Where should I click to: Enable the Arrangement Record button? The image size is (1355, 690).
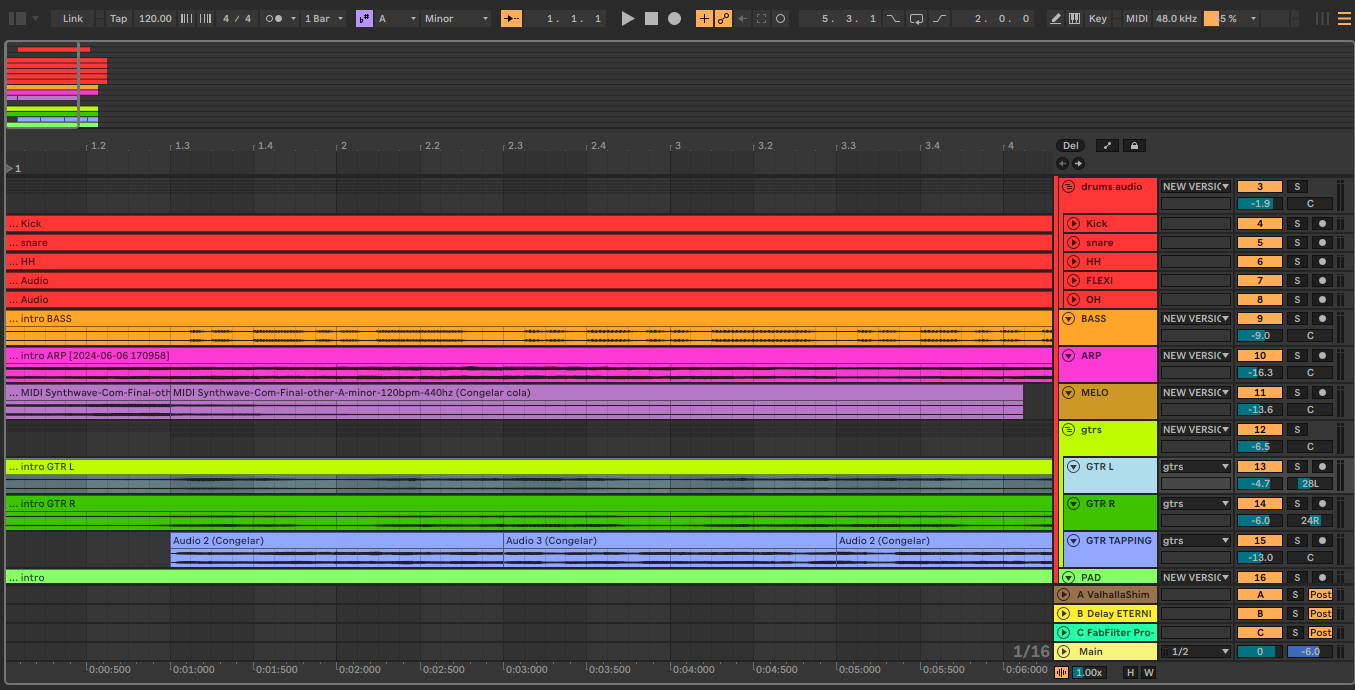click(674, 18)
